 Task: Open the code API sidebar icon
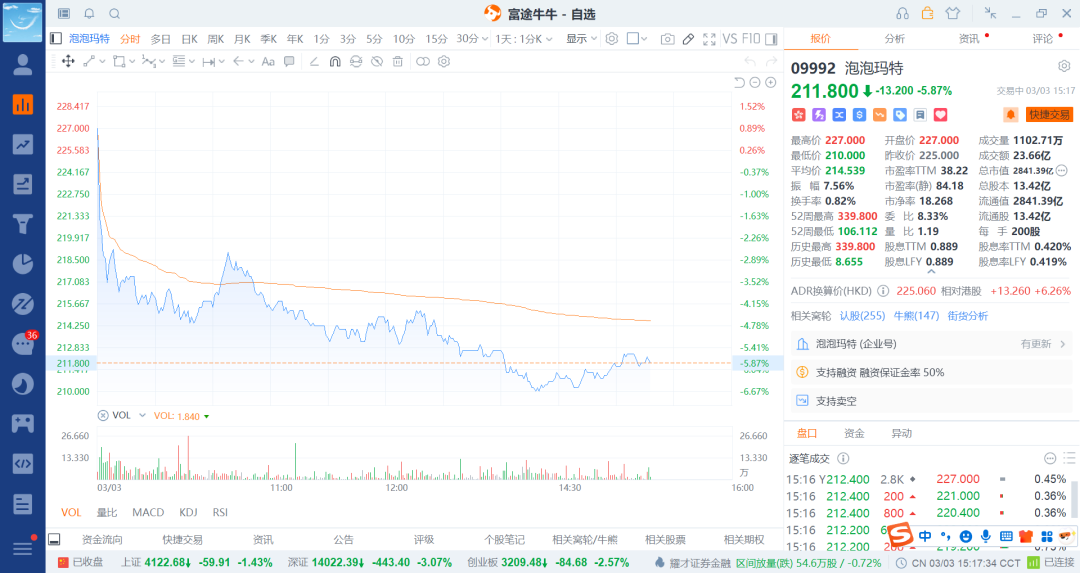[23, 463]
